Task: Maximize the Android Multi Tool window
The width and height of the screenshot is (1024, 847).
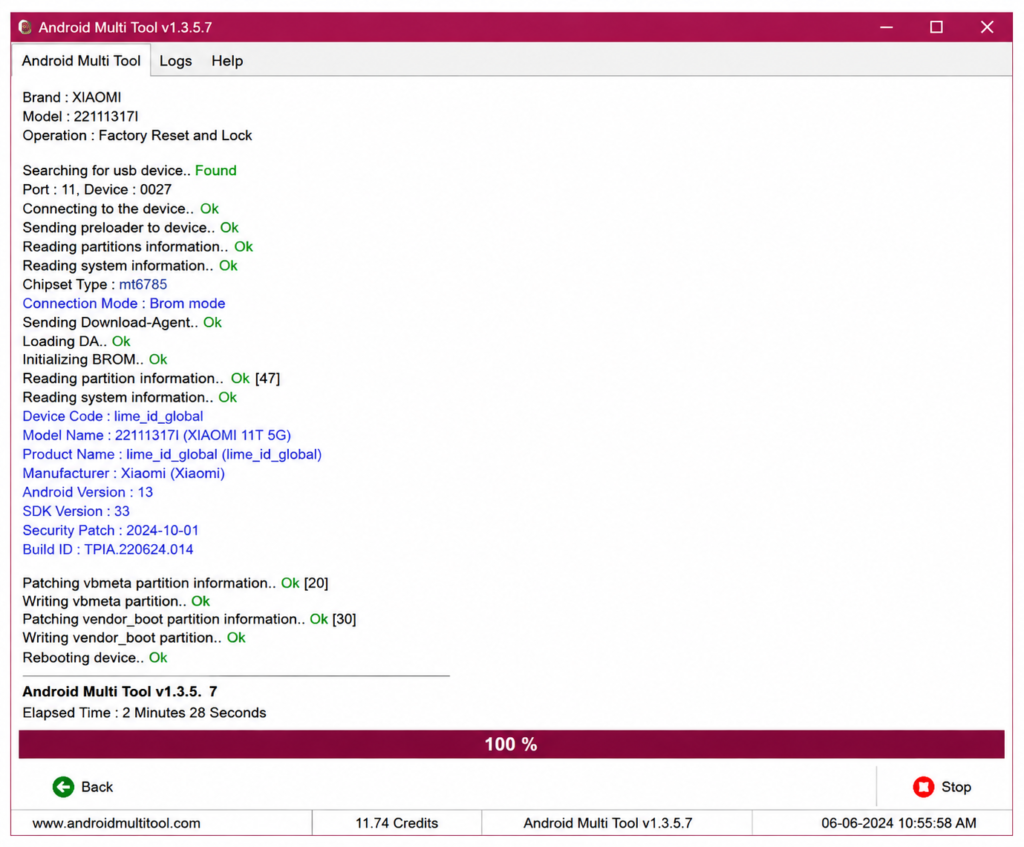Action: pyautogui.click(x=936, y=27)
